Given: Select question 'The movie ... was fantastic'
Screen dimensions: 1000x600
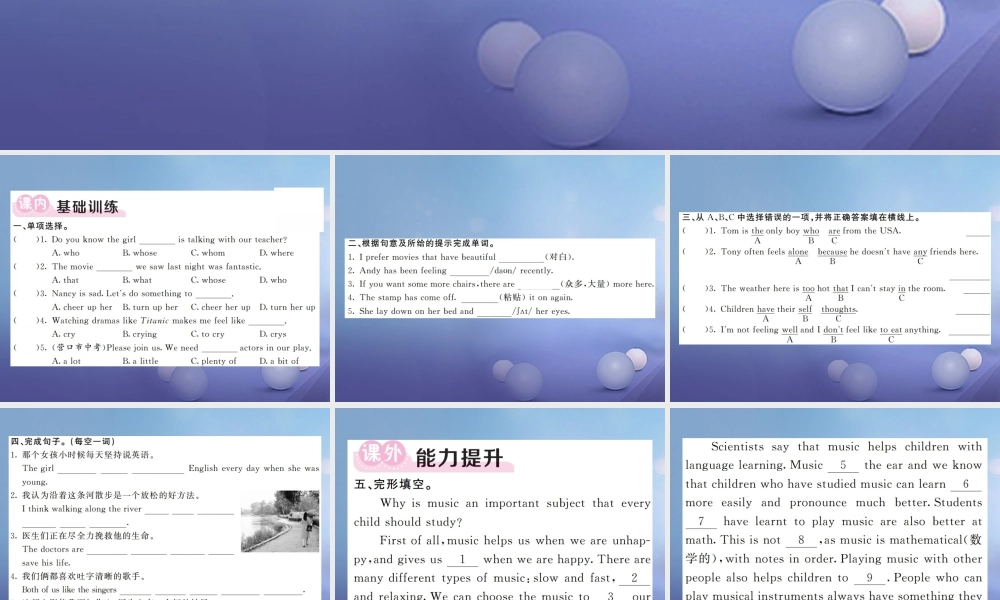Looking at the screenshot, I should tap(156, 267).
